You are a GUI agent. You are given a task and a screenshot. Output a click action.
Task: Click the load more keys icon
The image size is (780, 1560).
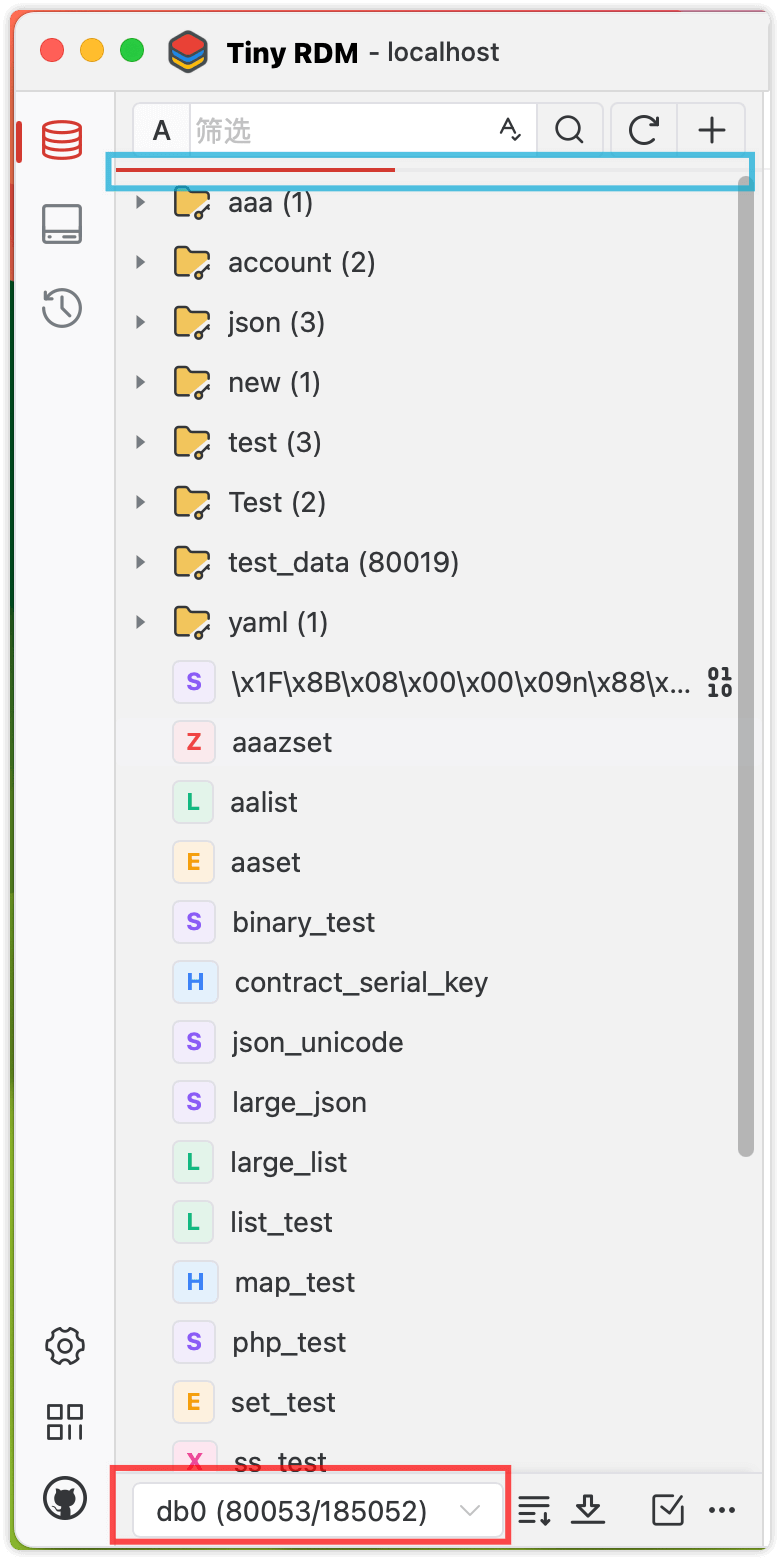(x=534, y=1510)
